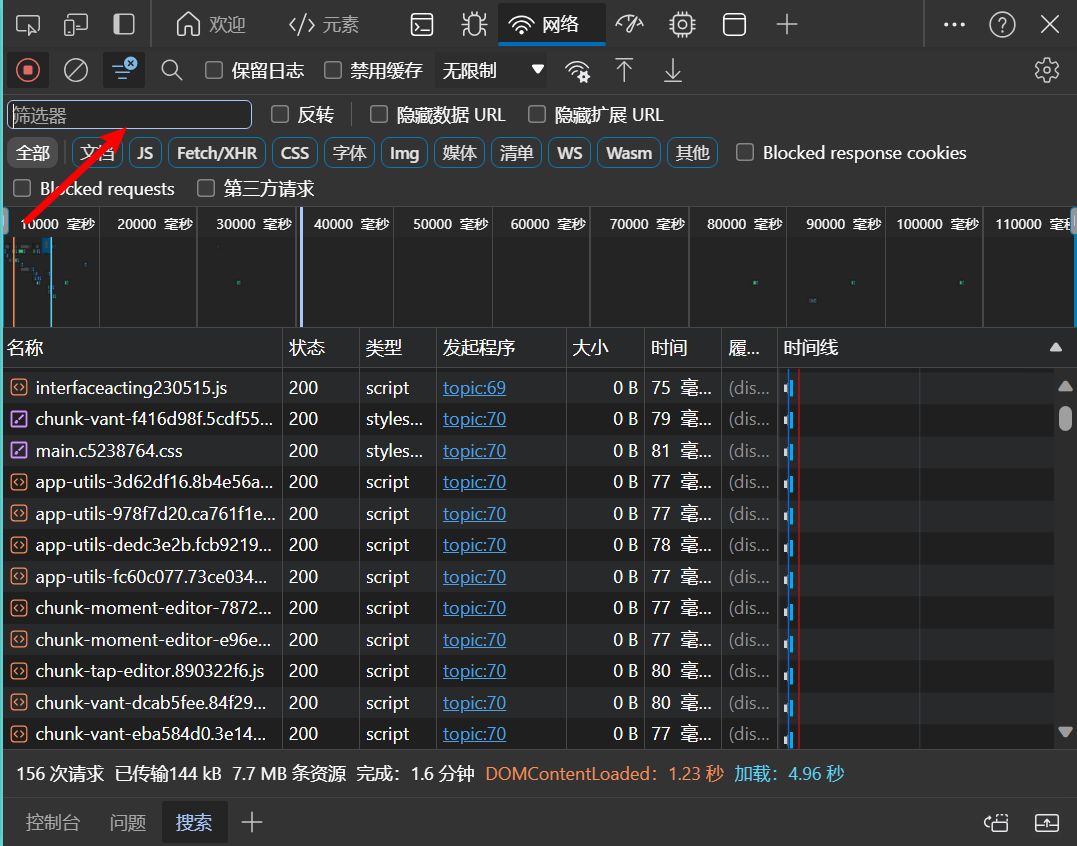The width and height of the screenshot is (1077, 846).
Task: Check Blocked requests checkbox
Action: click(x=22, y=188)
